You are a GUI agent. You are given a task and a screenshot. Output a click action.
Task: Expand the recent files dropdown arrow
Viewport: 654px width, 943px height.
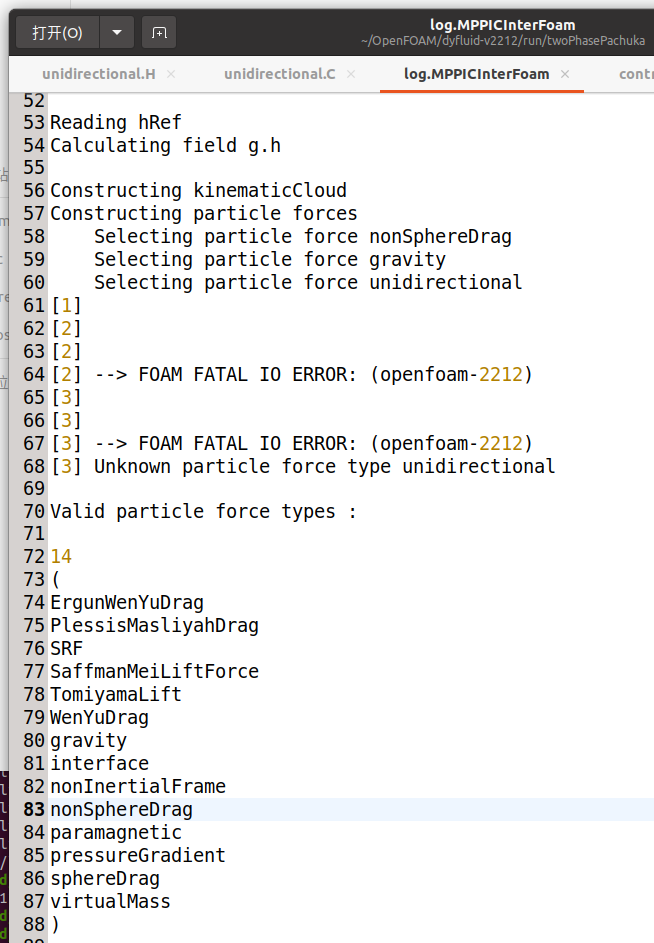pyautogui.click(x=117, y=33)
